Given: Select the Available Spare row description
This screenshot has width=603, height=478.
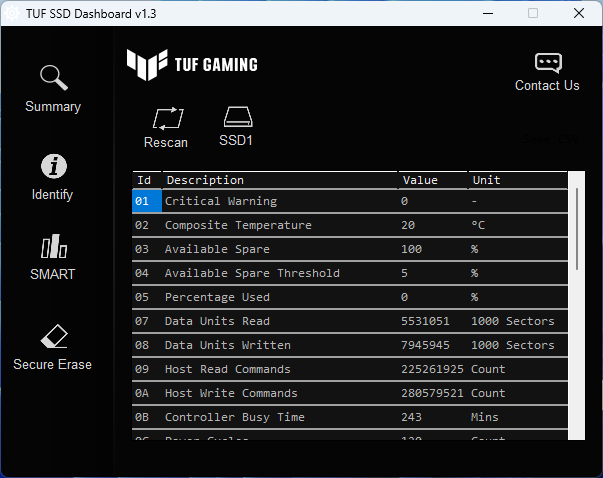Looking at the screenshot, I should pyautogui.click(x=217, y=249).
